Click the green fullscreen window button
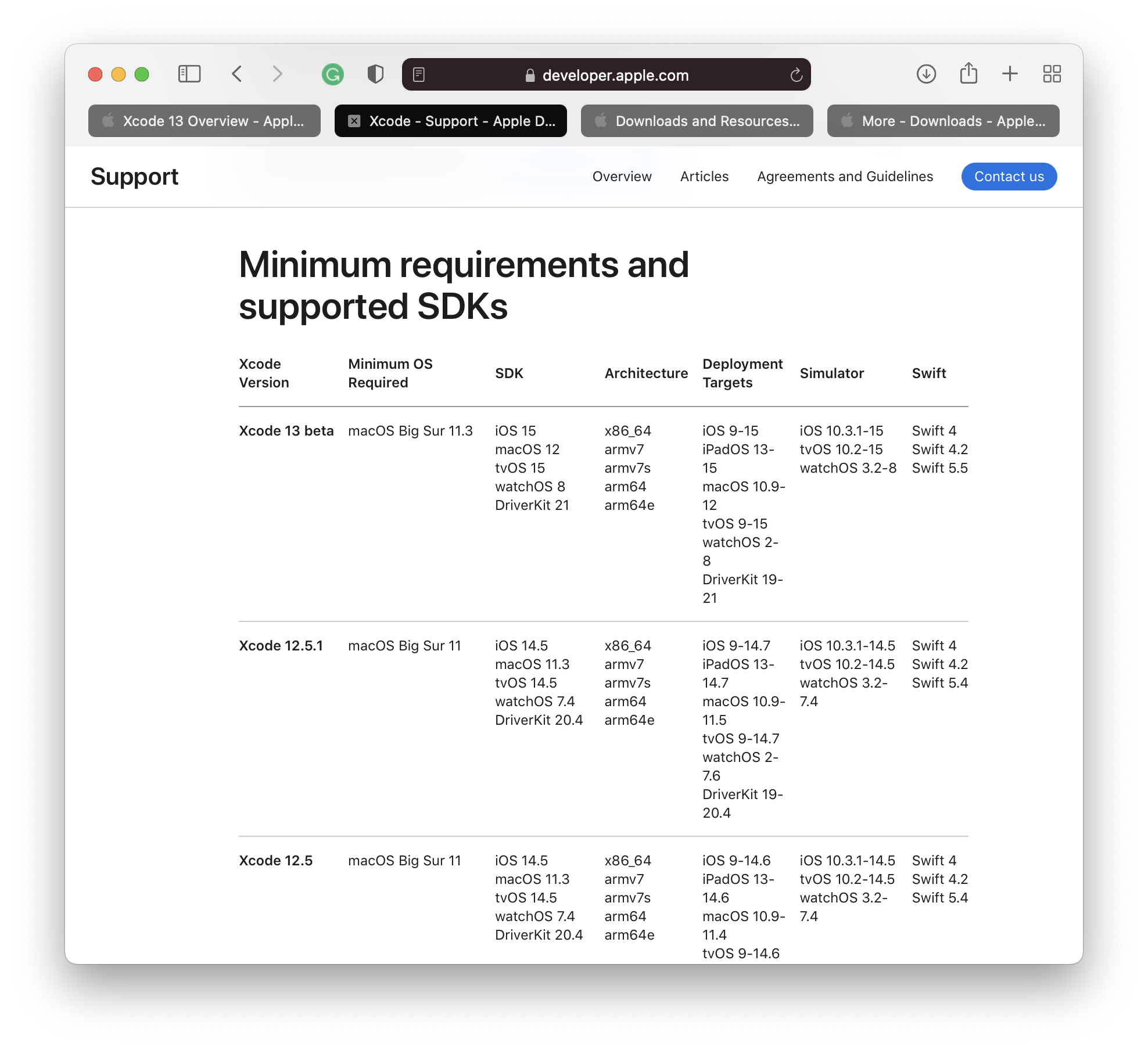Screen dimensions: 1148x1050 142,74
